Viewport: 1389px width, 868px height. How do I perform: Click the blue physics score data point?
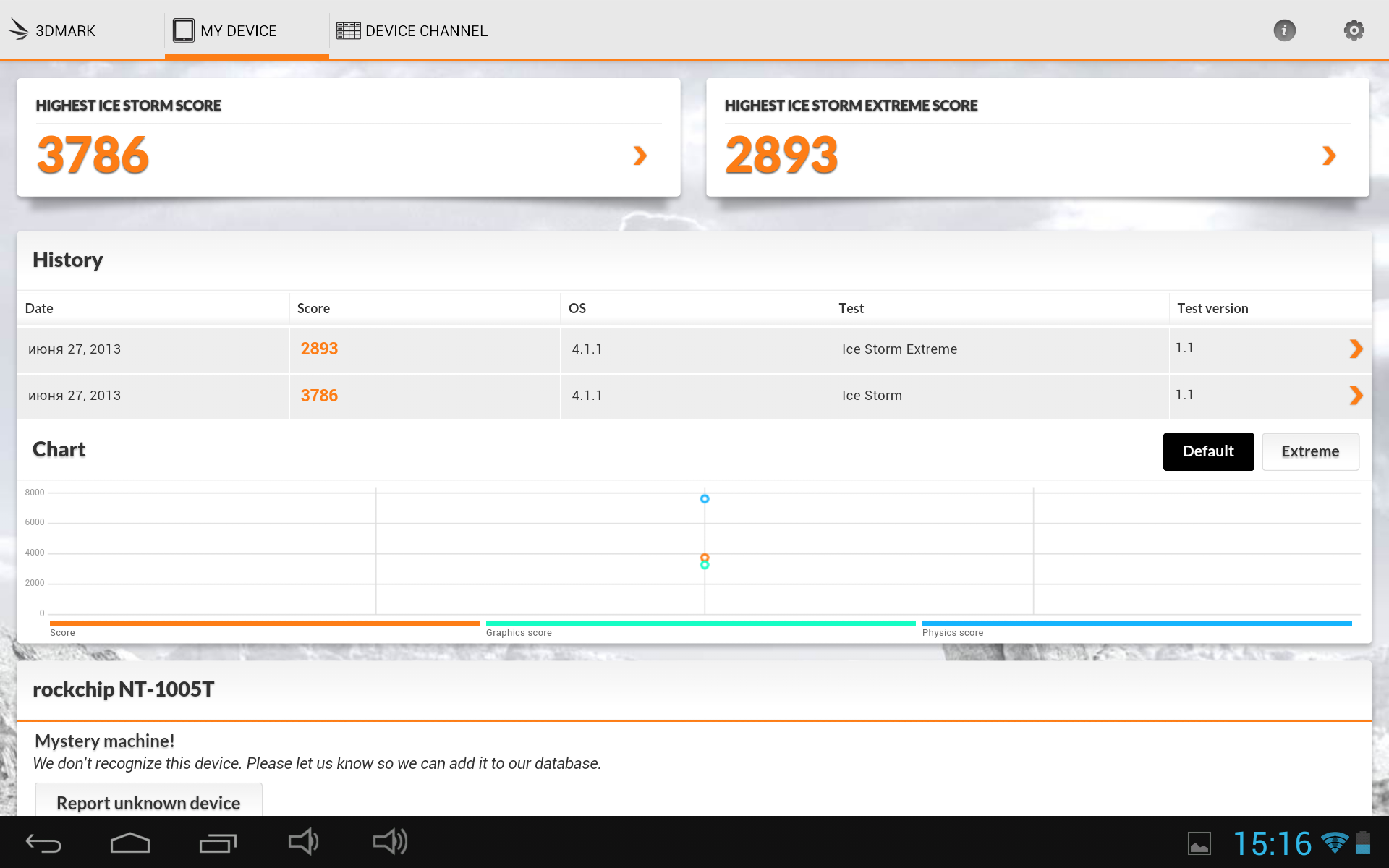click(x=705, y=499)
